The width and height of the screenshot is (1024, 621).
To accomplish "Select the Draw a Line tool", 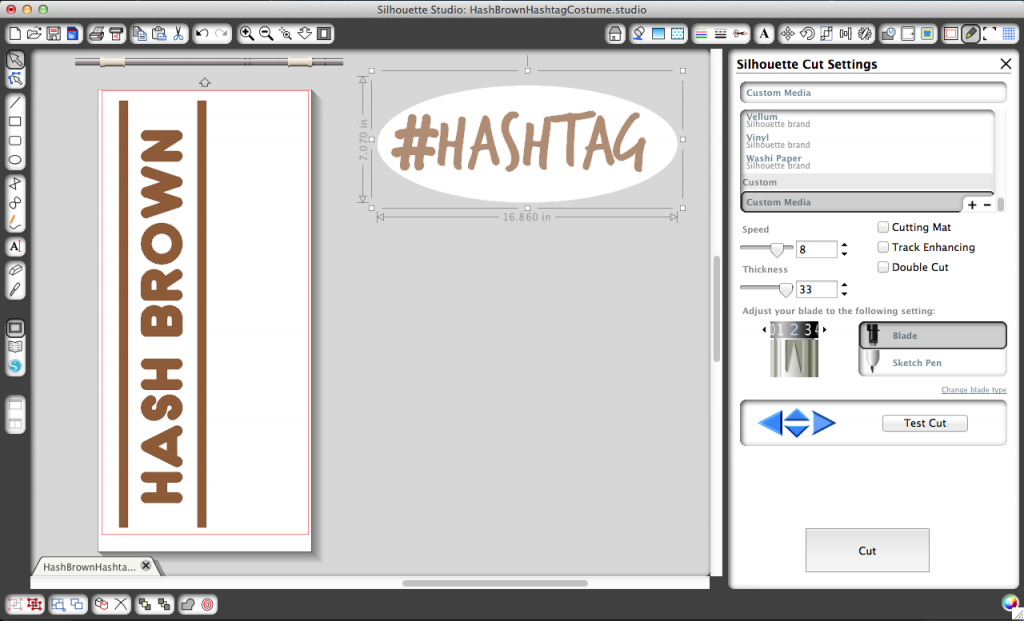I will 15,102.
